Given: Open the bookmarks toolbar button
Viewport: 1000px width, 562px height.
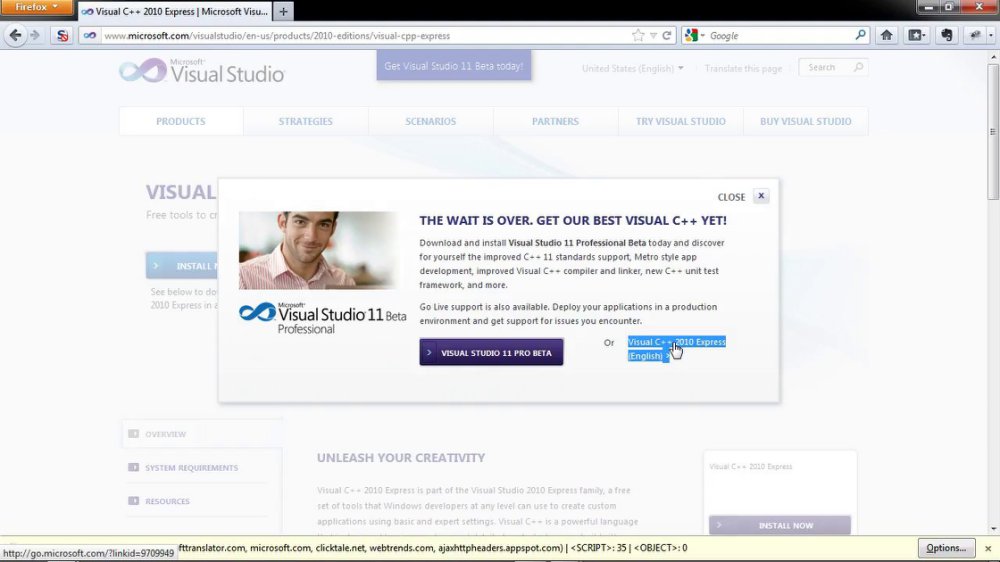Looking at the screenshot, I should pyautogui.click(x=916, y=36).
